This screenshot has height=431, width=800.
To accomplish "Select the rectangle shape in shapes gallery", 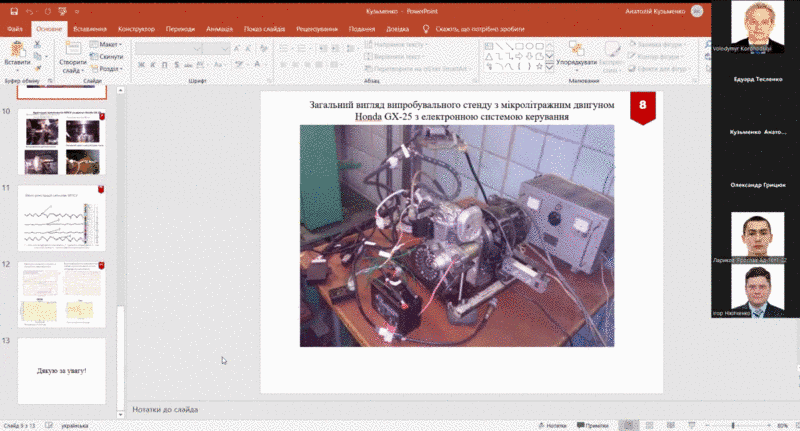I will (519, 46).
